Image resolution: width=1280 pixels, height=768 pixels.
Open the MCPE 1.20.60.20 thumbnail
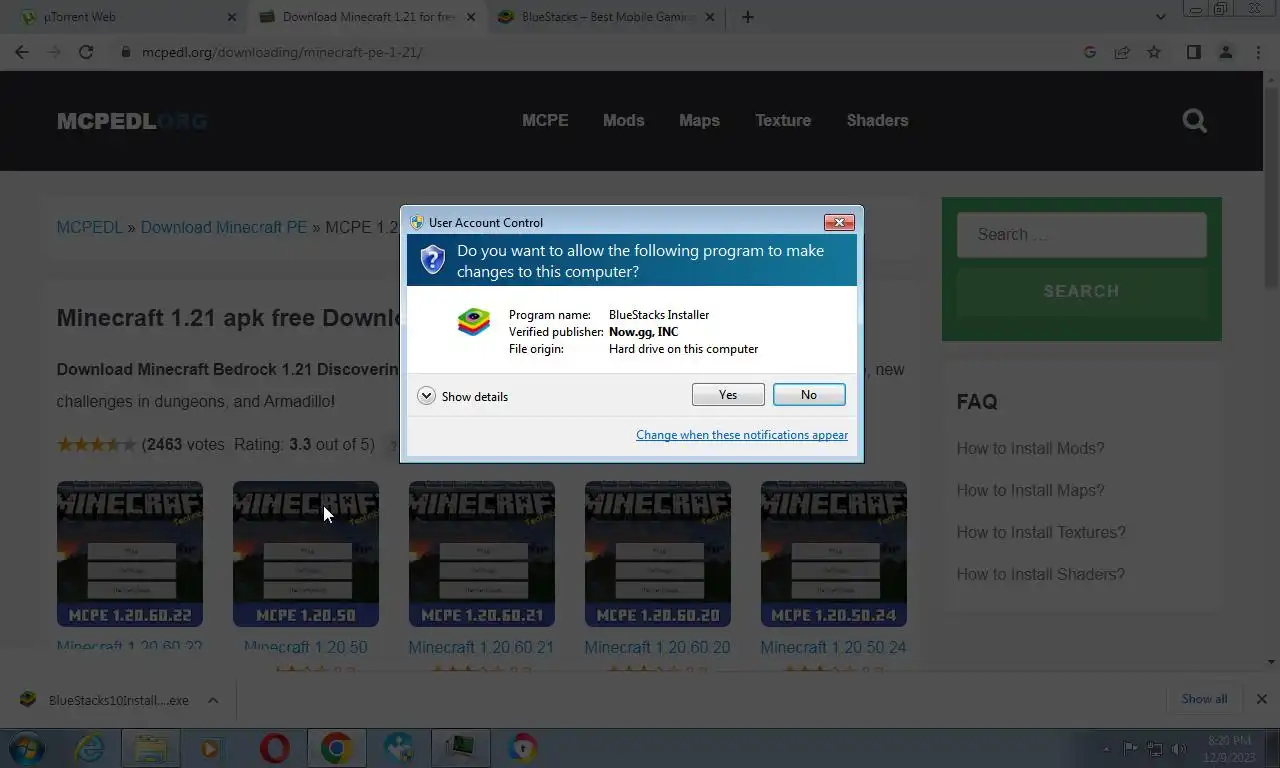(x=658, y=554)
